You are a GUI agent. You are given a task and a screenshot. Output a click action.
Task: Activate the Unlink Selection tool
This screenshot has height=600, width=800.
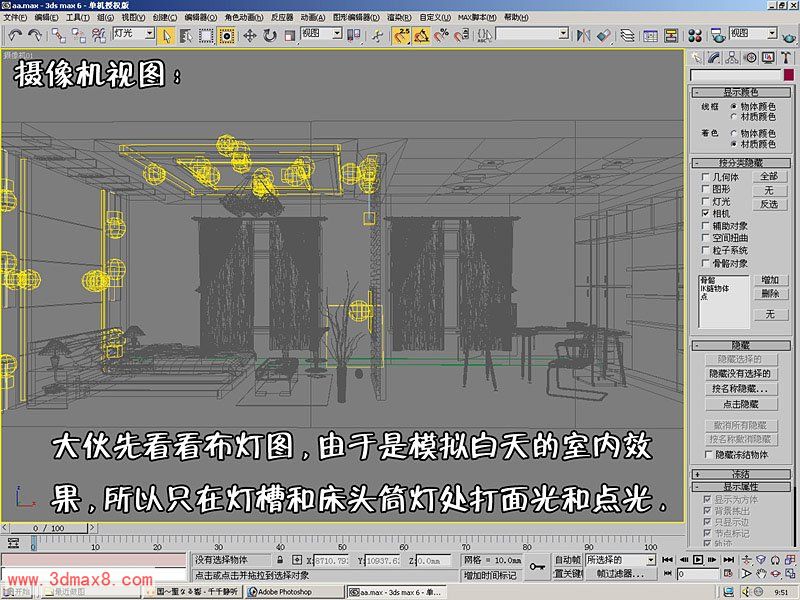79,35
